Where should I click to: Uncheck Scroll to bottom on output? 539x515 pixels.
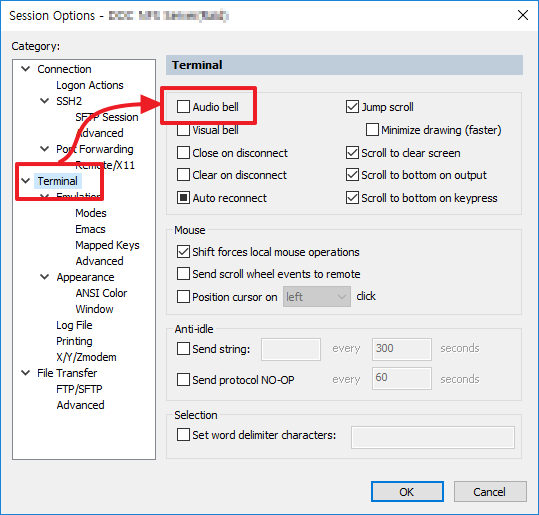(352, 175)
